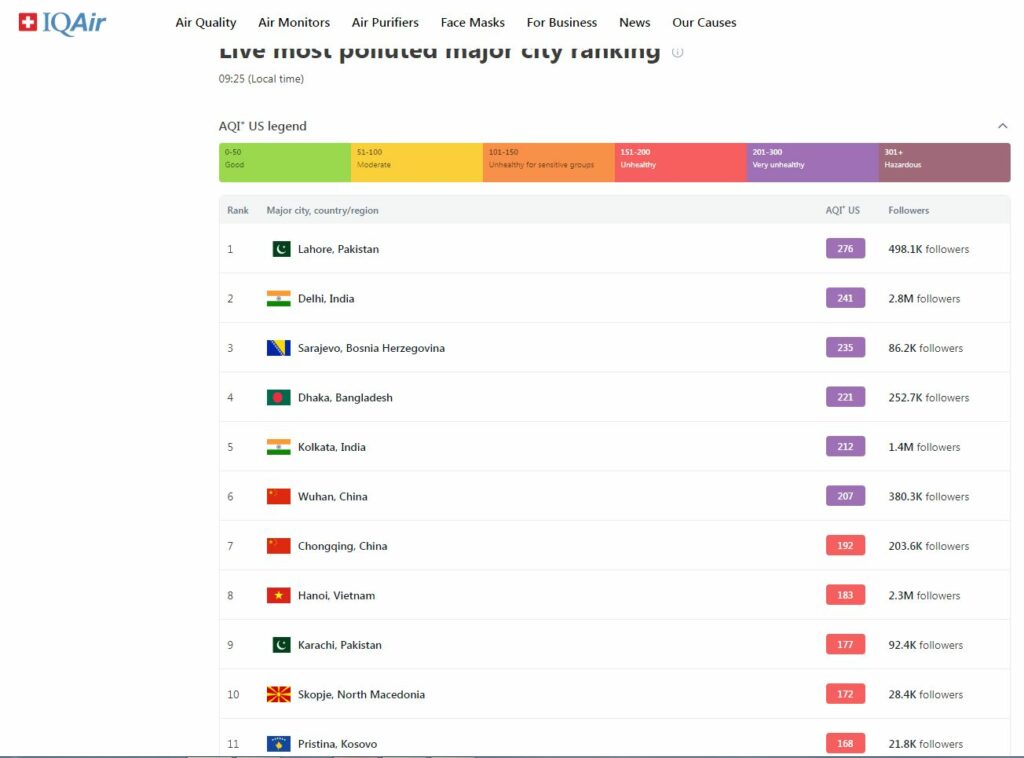The height and width of the screenshot is (758, 1024).
Task: Open Delhi, India city link
Action: pyautogui.click(x=326, y=298)
